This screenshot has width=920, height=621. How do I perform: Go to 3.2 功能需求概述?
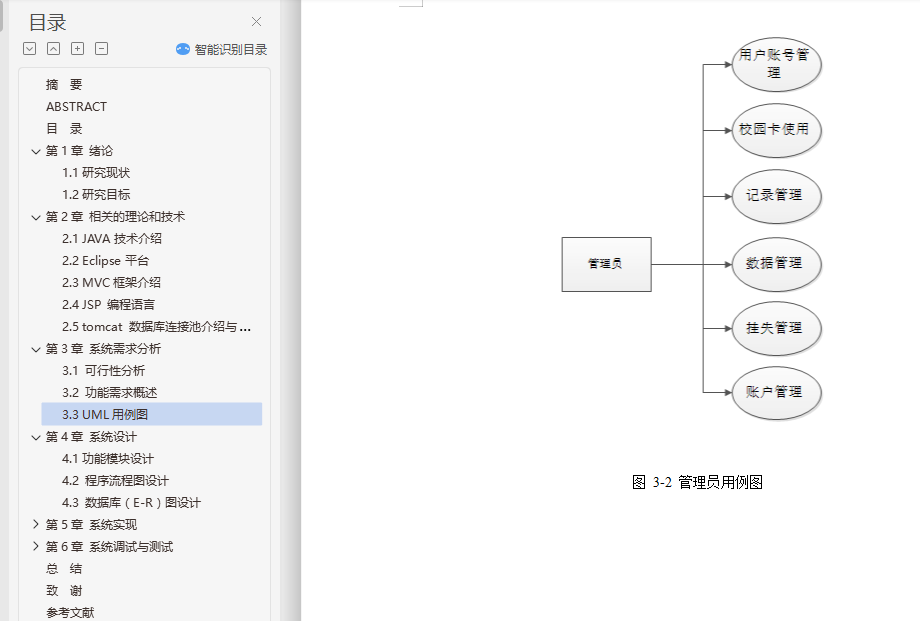[109, 393]
